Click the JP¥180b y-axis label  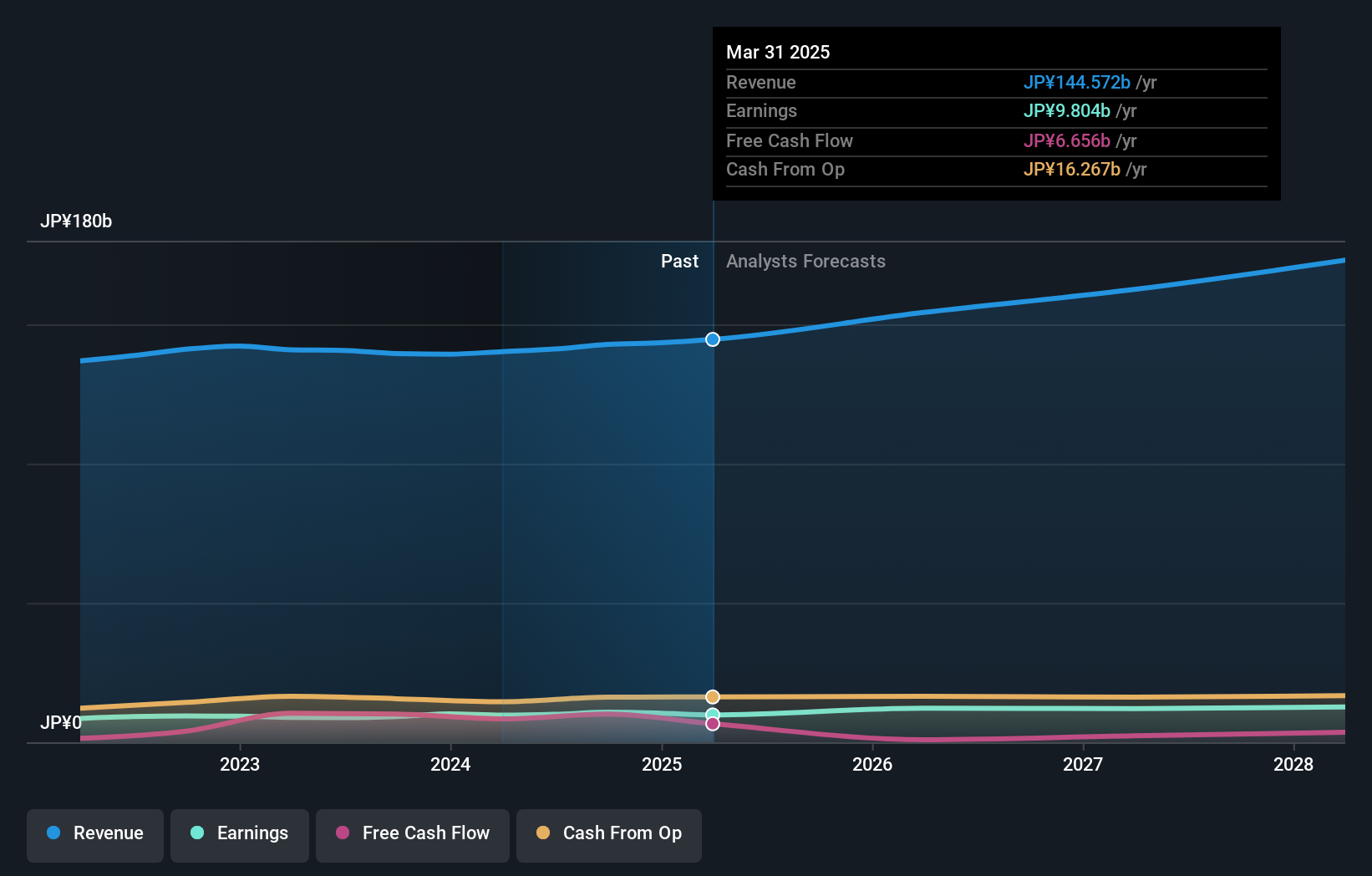(76, 222)
